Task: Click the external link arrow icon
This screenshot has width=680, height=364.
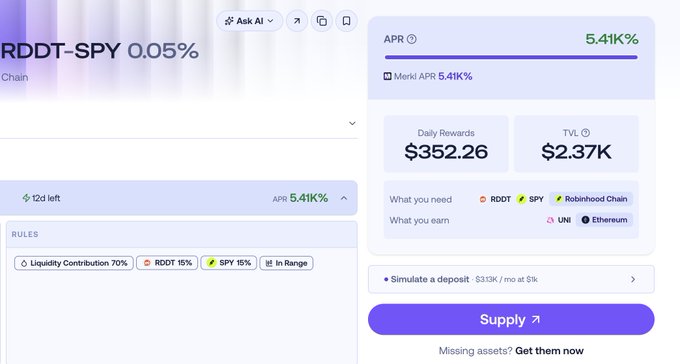Action: tap(297, 21)
